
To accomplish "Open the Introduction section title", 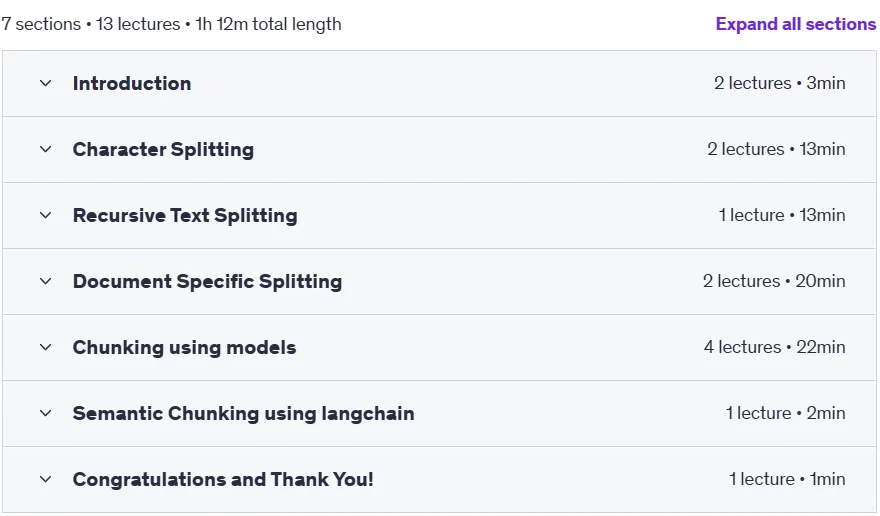I will [132, 83].
